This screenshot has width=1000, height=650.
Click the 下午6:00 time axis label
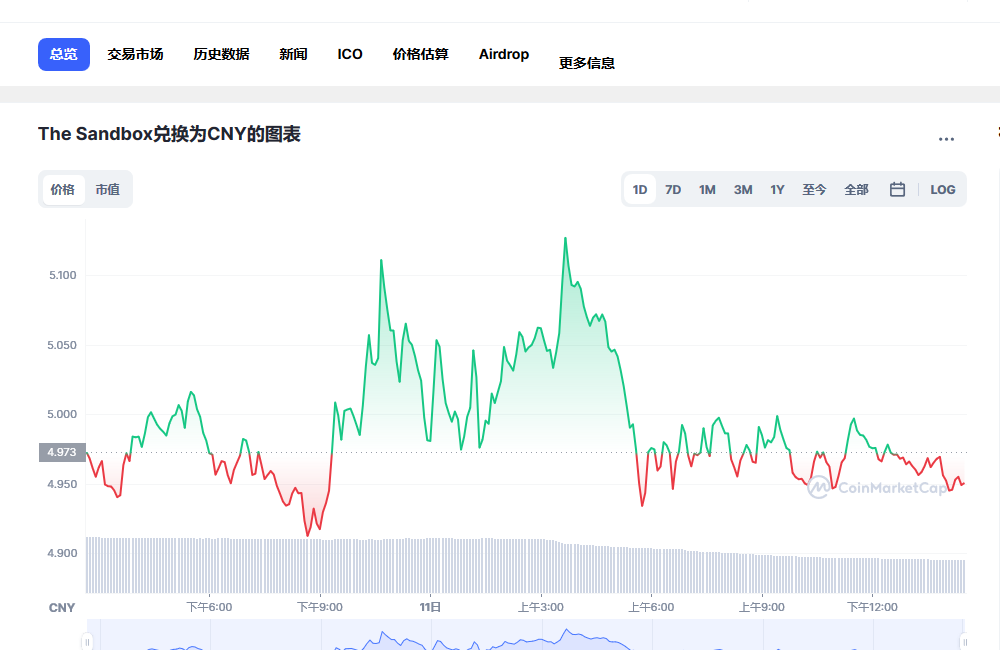click(209, 607)
